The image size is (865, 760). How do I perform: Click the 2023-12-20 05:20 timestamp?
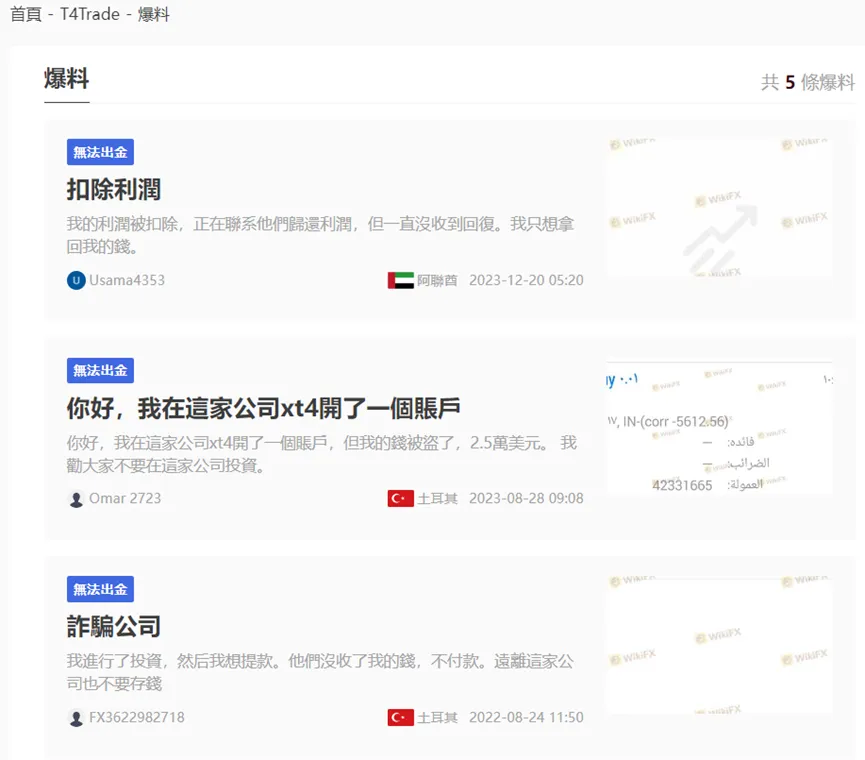(526, 280)
